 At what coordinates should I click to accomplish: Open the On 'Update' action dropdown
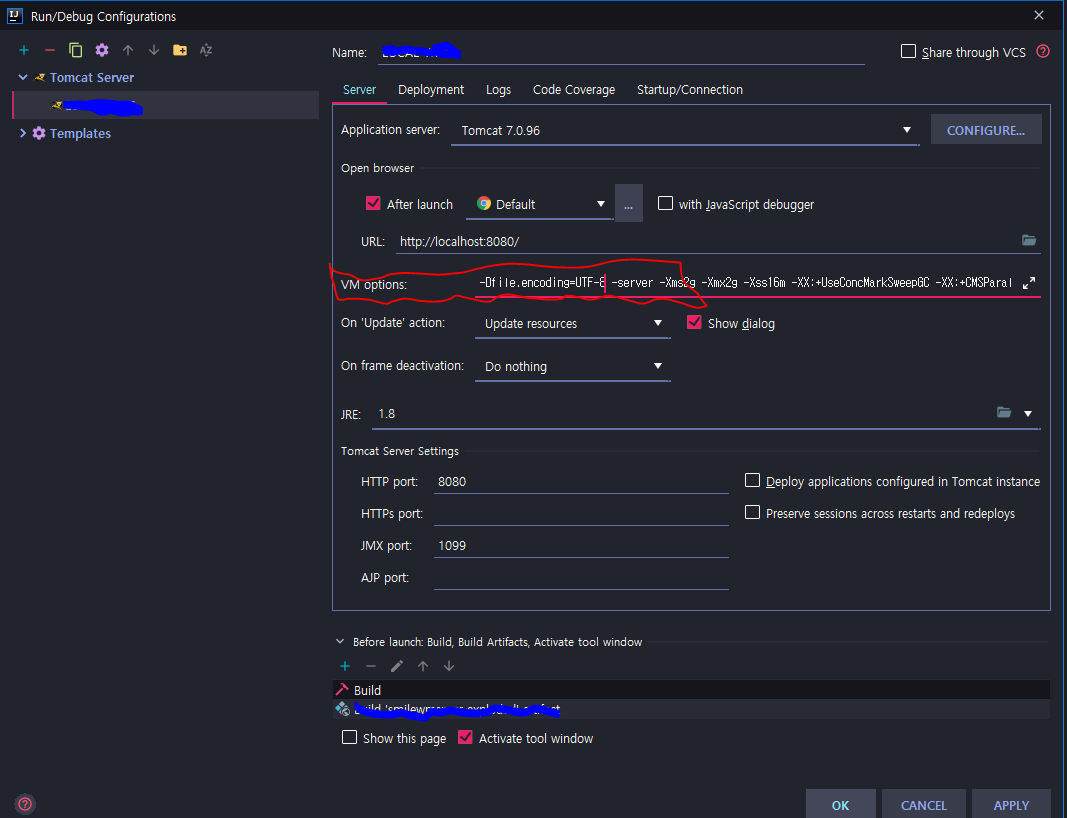572,323
